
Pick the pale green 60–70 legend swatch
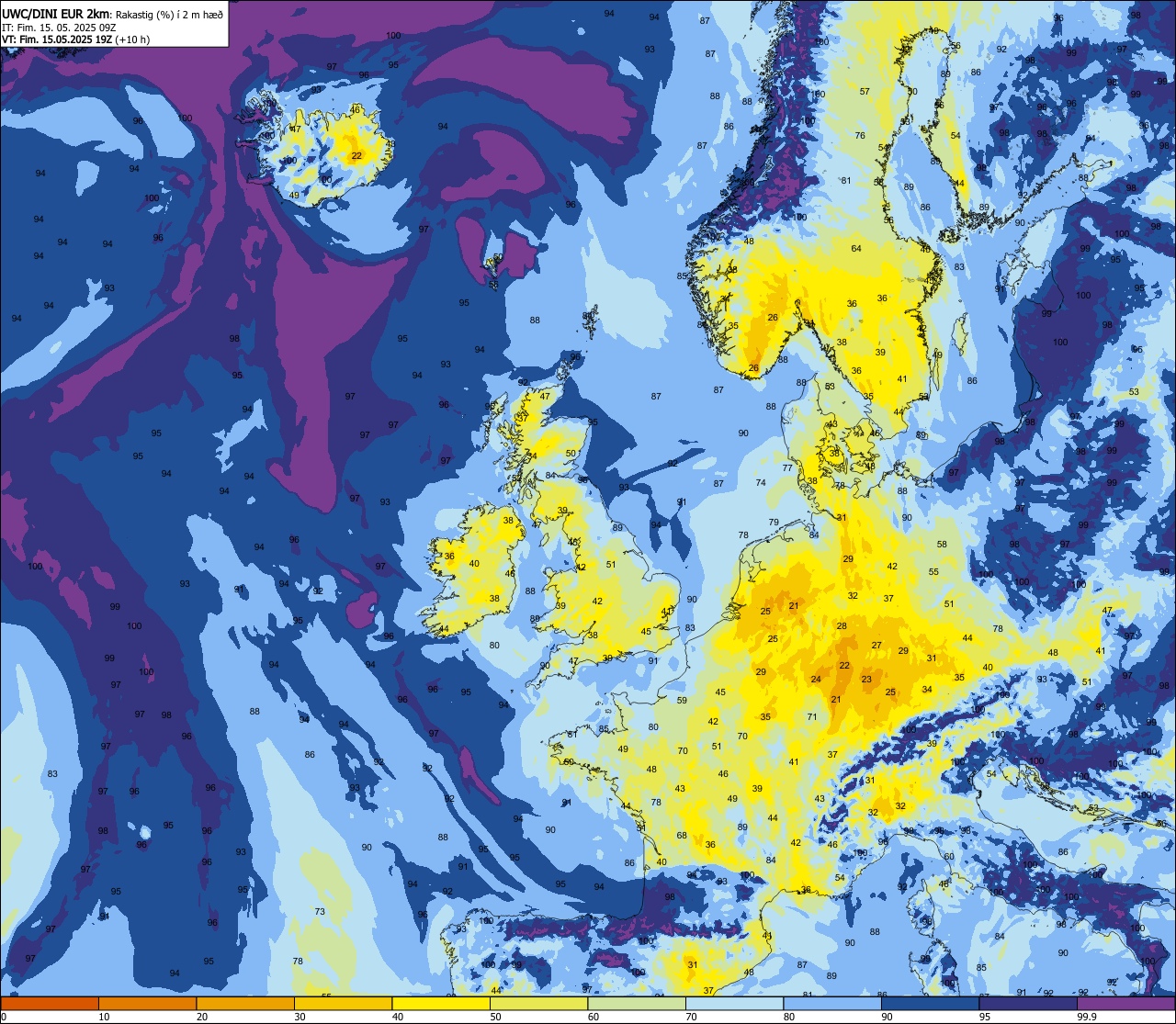tap(637, 1003)
